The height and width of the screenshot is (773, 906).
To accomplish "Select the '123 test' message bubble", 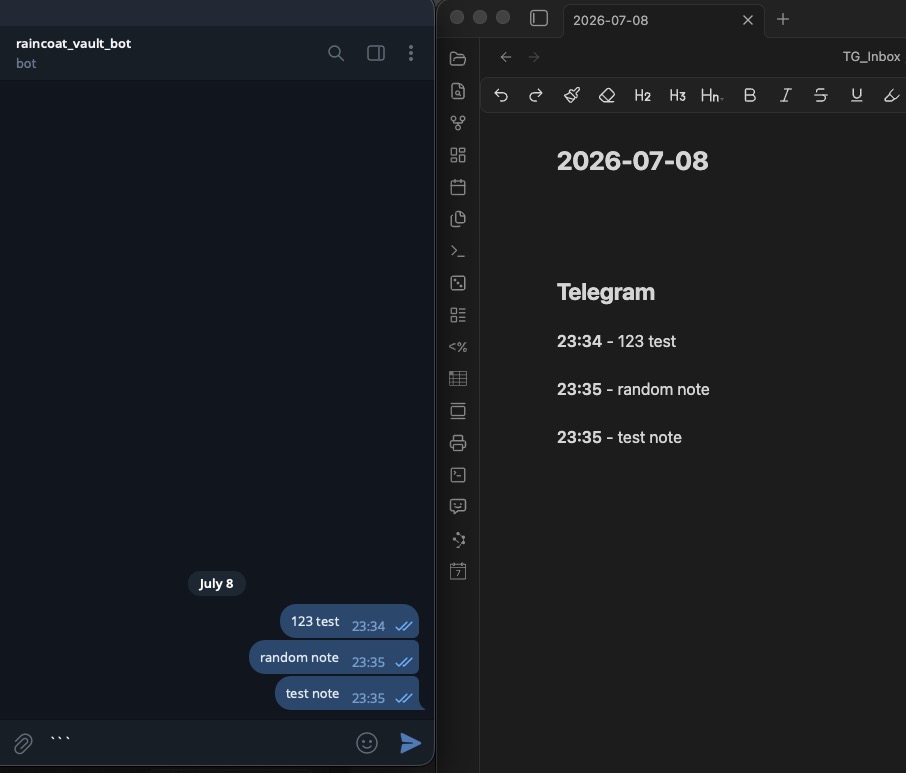I will tap(349, 622).
